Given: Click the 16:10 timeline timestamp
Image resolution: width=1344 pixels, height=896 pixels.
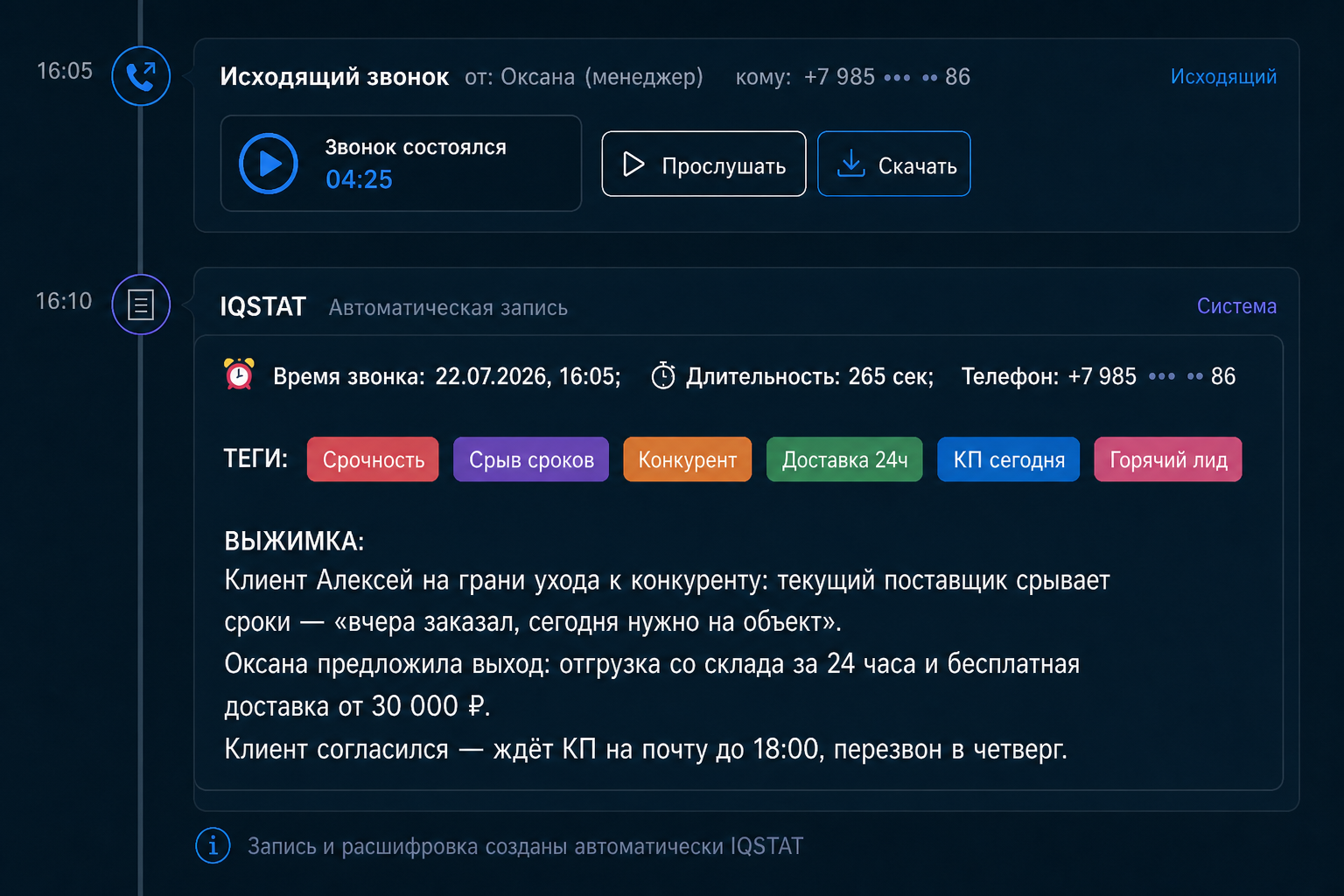Looking at the screenshot, I should coord(64,301).
